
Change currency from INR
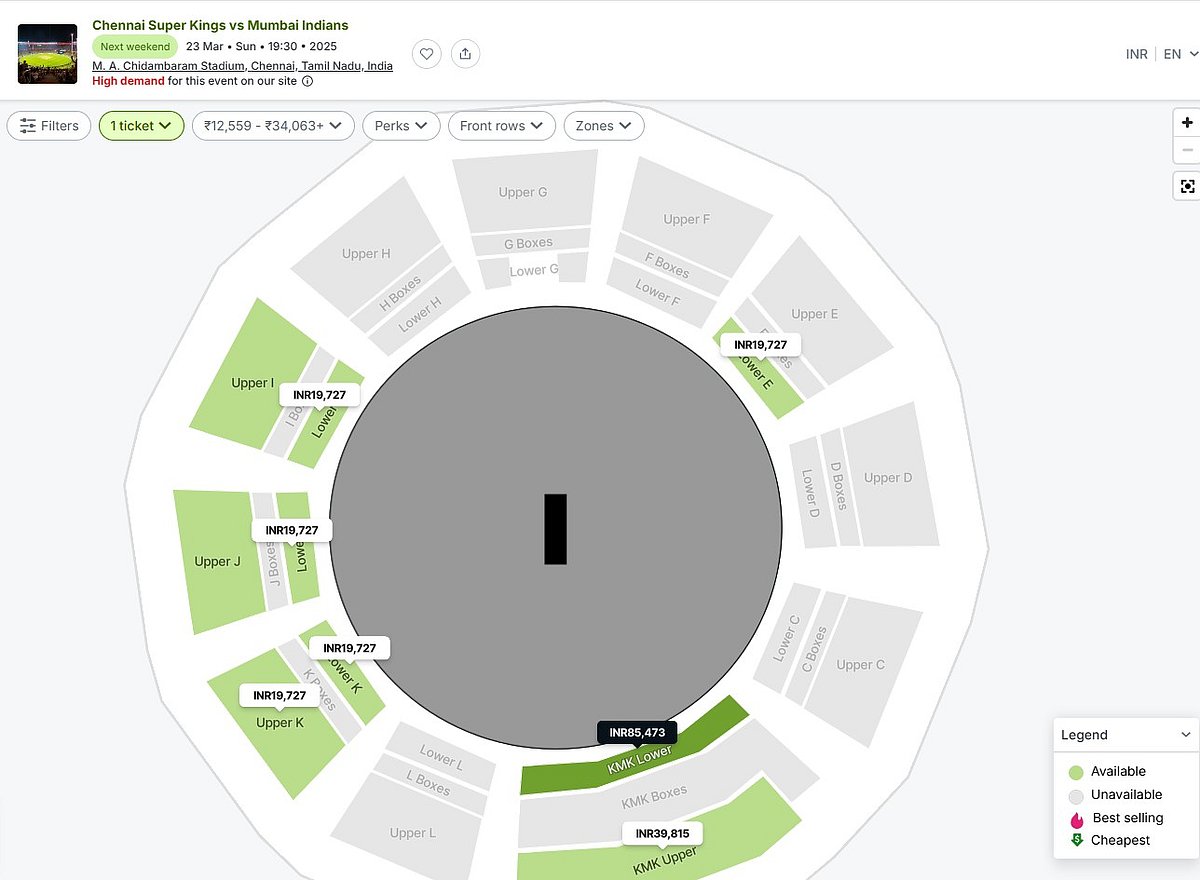pyautogui.click(x=1136, y=54)
